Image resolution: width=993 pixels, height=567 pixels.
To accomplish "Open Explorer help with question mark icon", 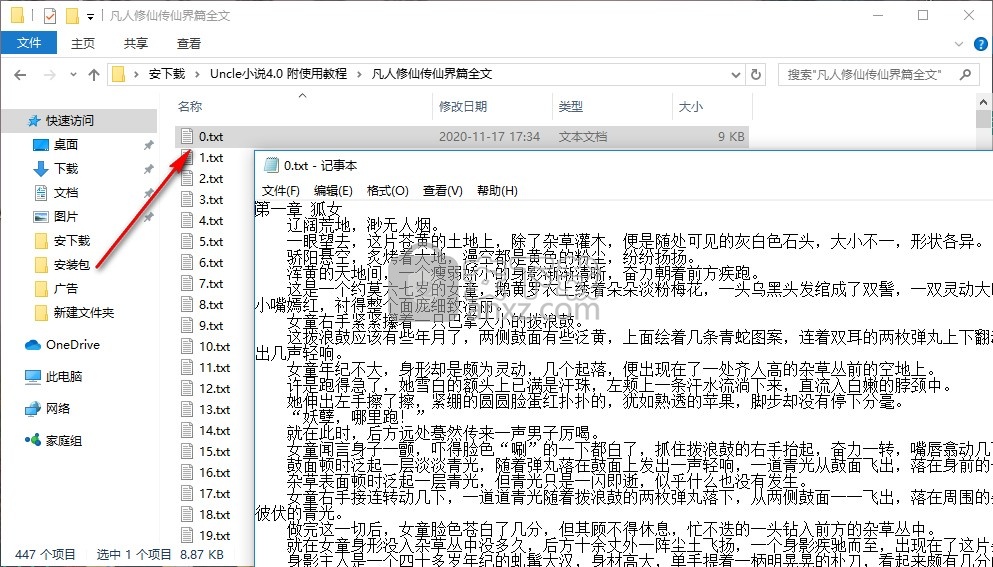I will pyautogui.click(x=980, y=44).
